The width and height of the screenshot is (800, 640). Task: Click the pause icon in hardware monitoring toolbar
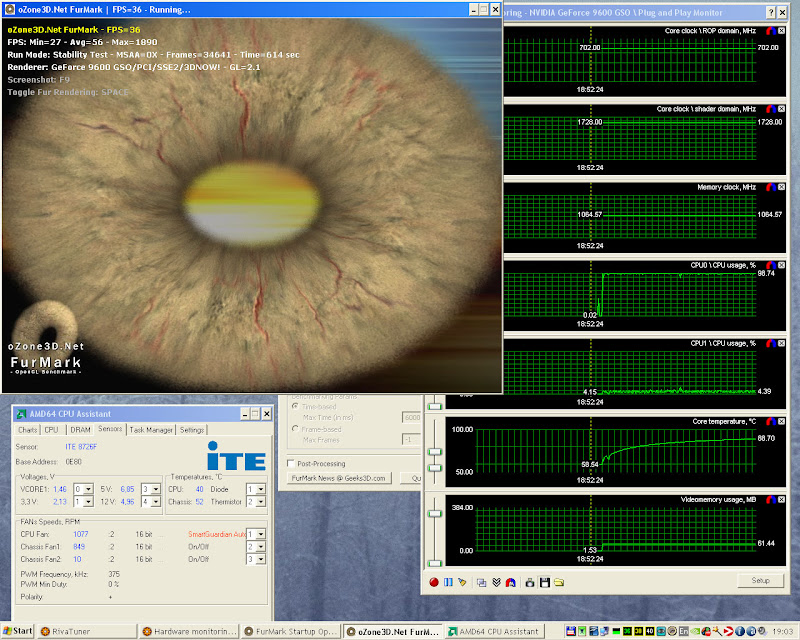pyautogui.click(x=448, y=582)
